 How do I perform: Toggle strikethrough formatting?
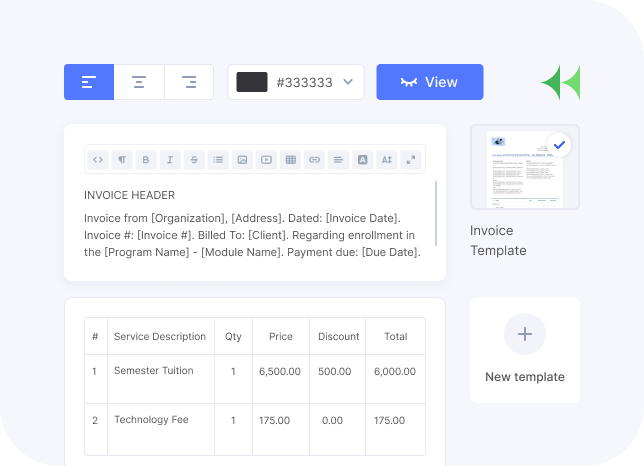click(194, 160)
